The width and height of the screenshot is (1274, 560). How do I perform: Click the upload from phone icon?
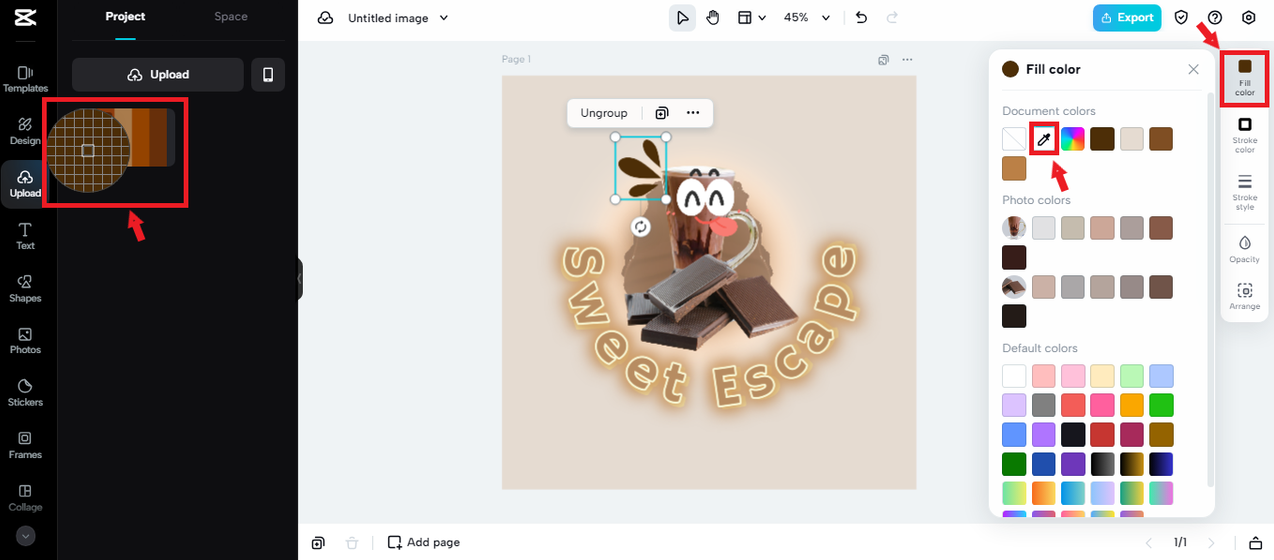tap(268, 75)
